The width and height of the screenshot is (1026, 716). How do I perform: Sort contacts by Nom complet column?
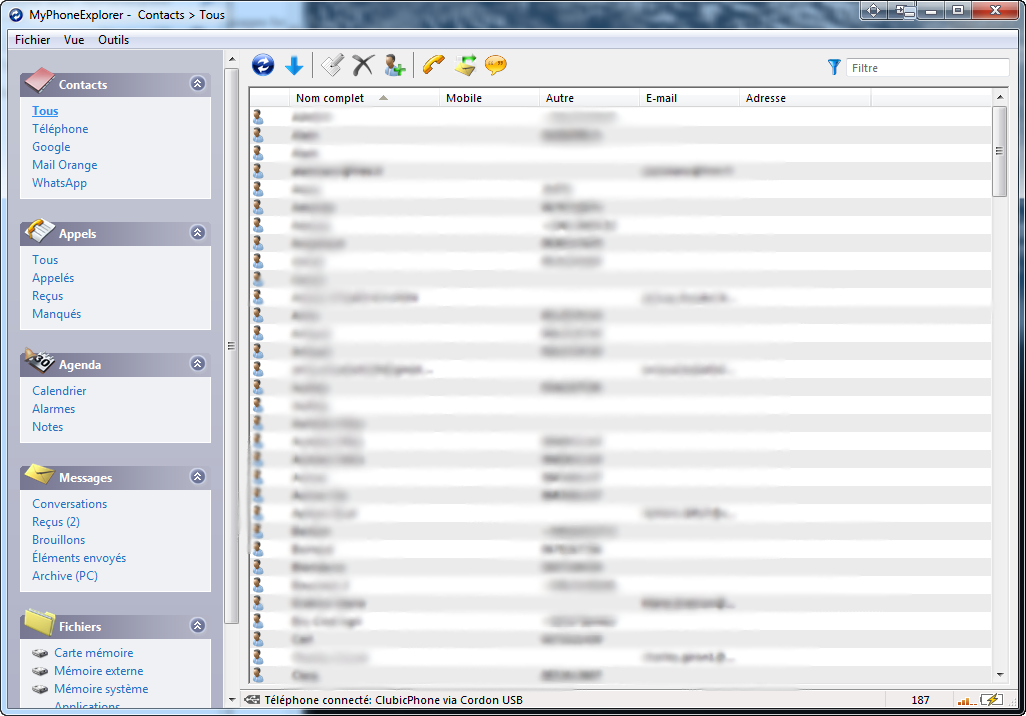(330, 98)
